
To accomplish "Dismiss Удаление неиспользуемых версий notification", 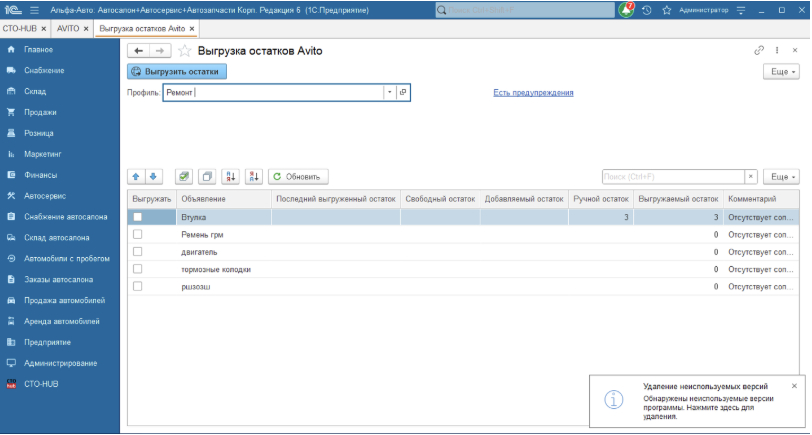I will pyautogui.click(x=794, y=386).
